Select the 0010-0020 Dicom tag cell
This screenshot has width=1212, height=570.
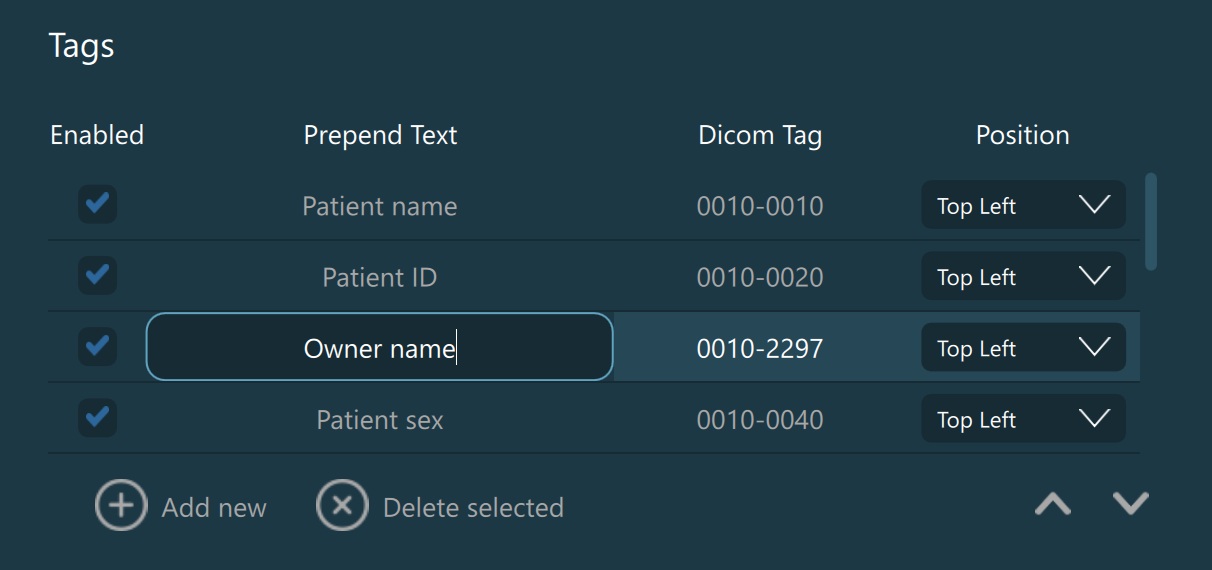coord(760,277)
